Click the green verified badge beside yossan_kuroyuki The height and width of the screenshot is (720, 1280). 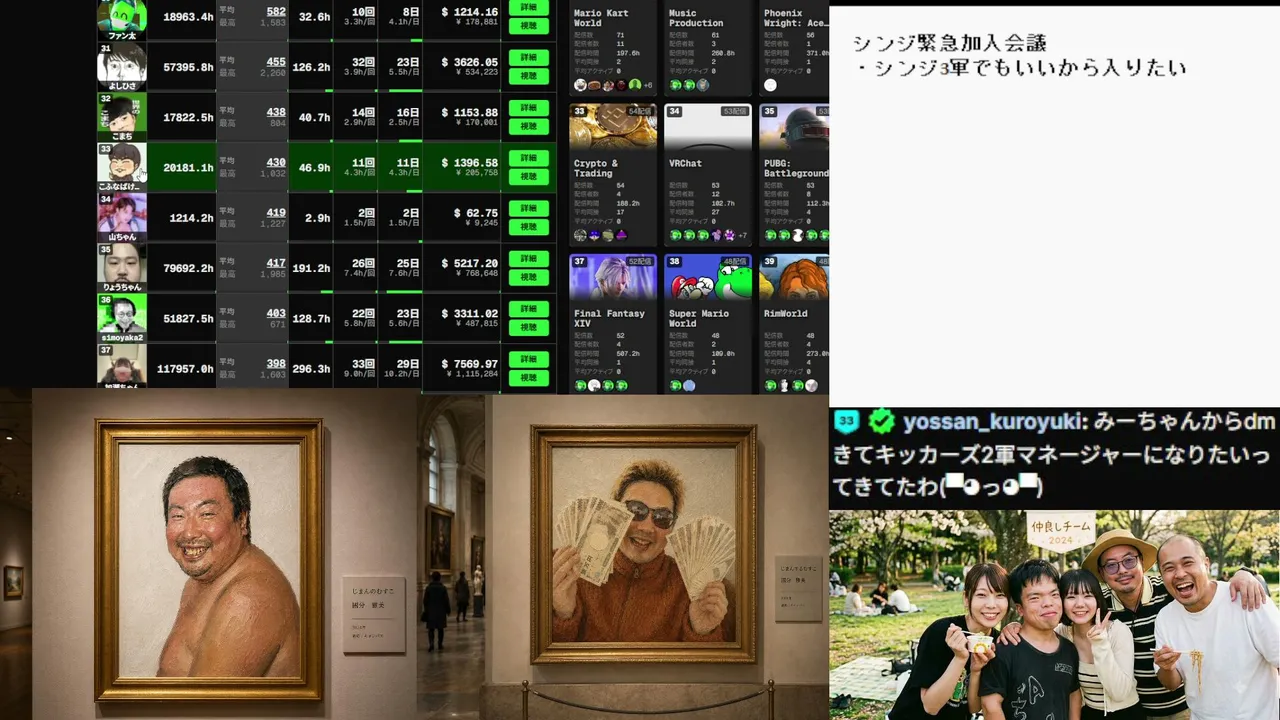882,421
